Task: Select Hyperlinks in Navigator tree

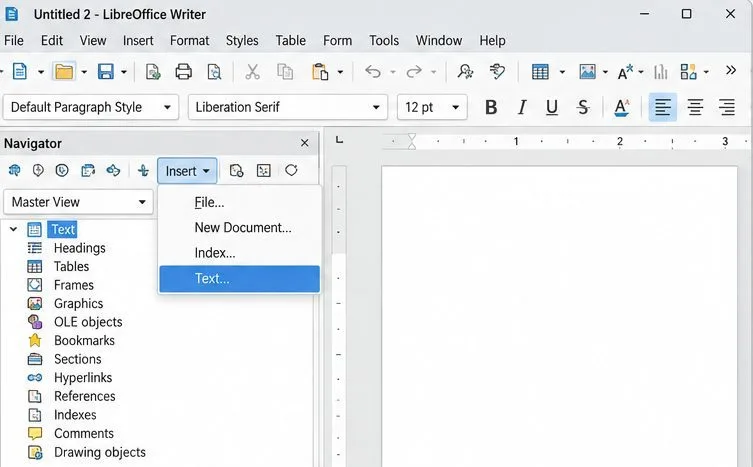Action: pos(83,378)
